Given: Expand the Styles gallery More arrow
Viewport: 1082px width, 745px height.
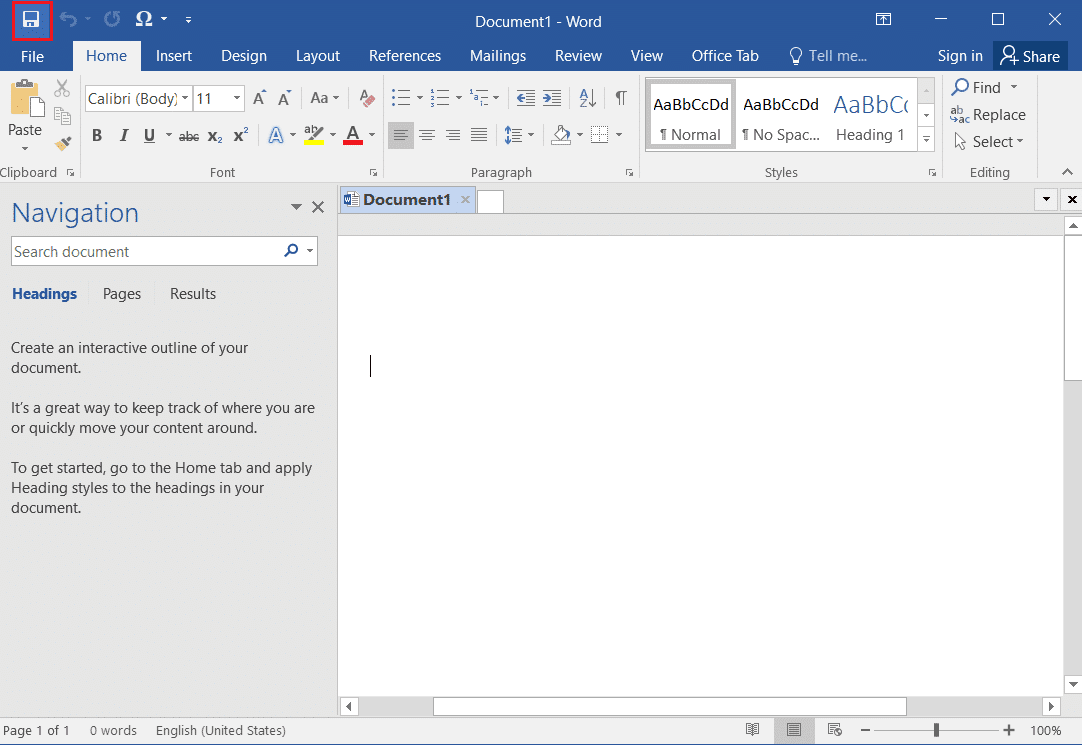Looking at the screenshot, I should [x=926, y=139].
